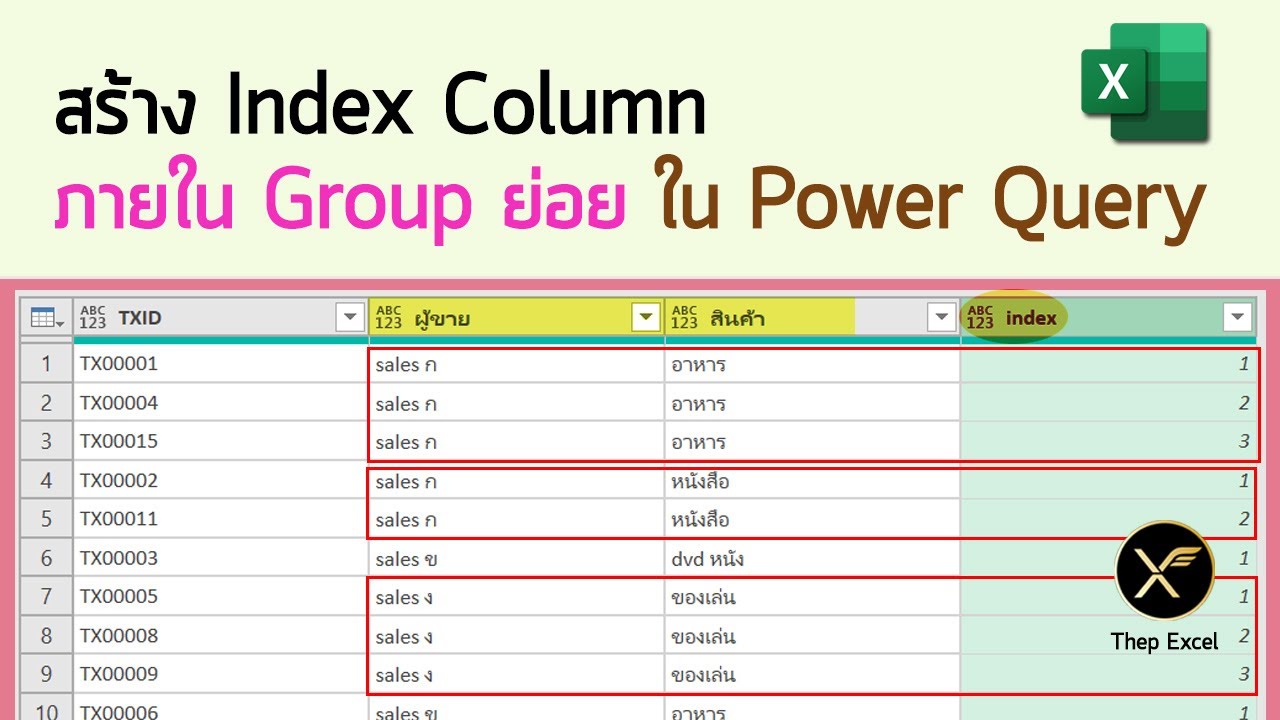Select the ผู้ขาย column header
The image size is (1280, 720).
[516, 318]
